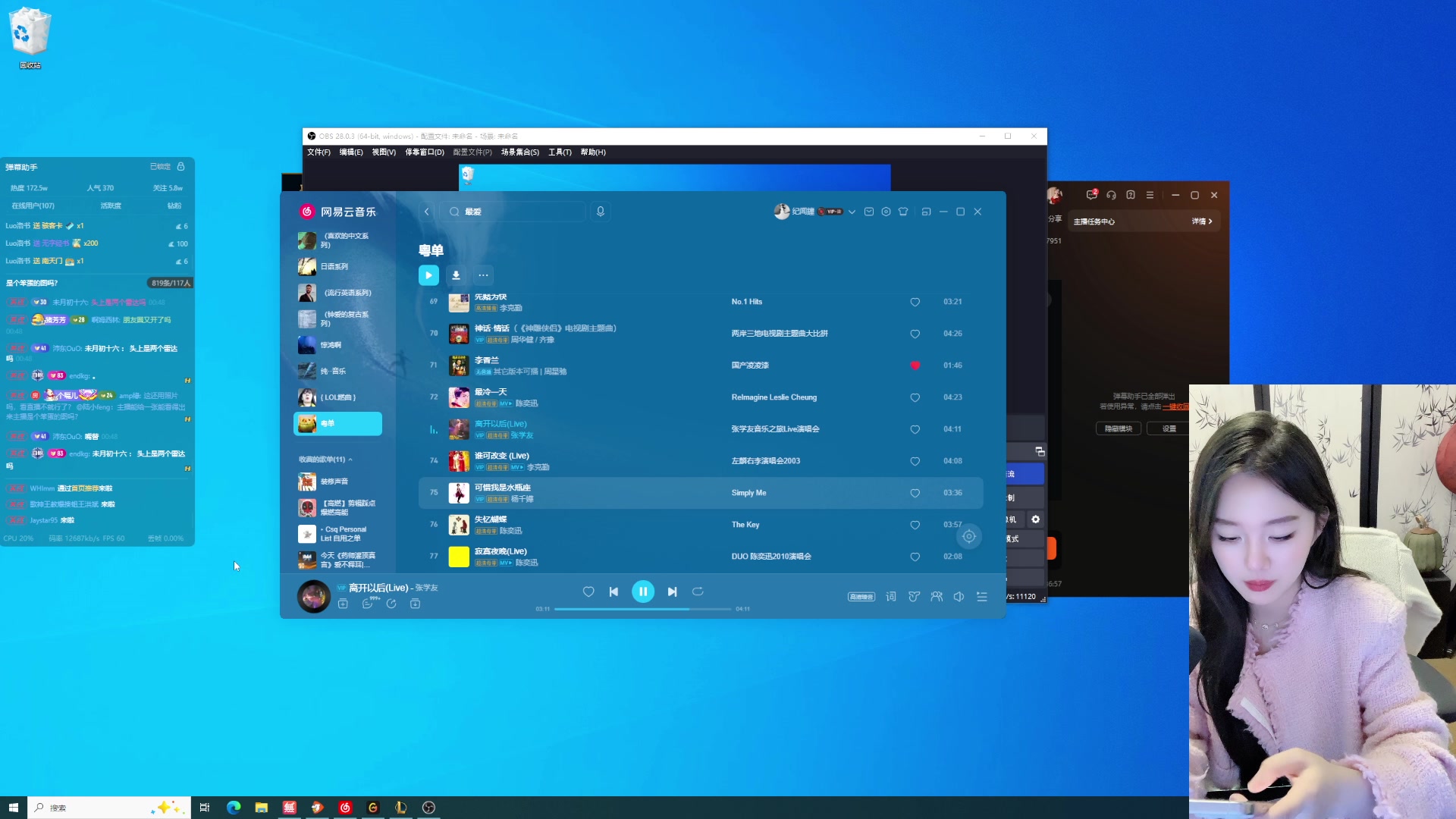This screenshot has width=1456, height=819.
Task: Skip to the previous track
Action: [613, 591]
